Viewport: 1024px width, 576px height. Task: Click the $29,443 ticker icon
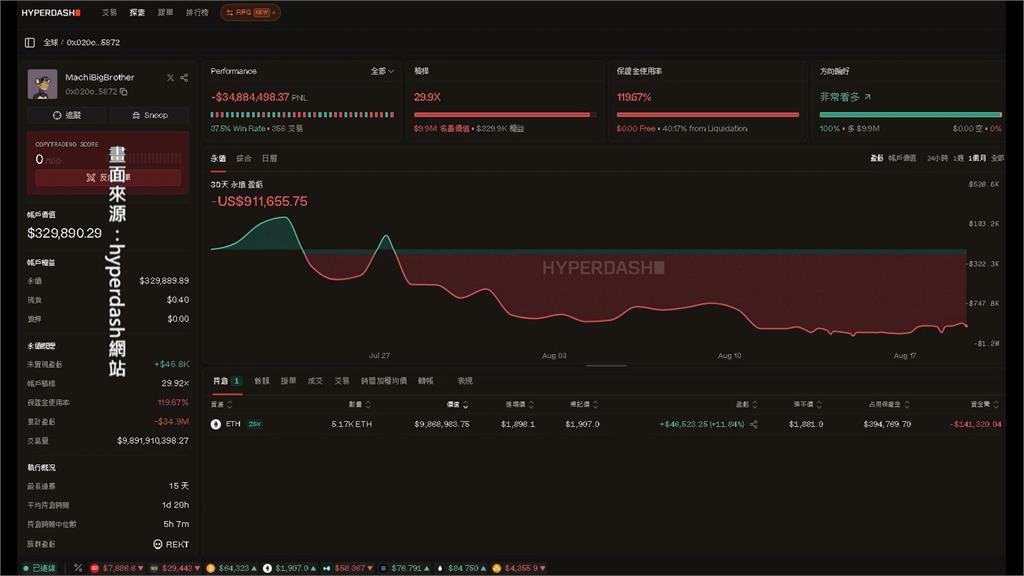154,568
